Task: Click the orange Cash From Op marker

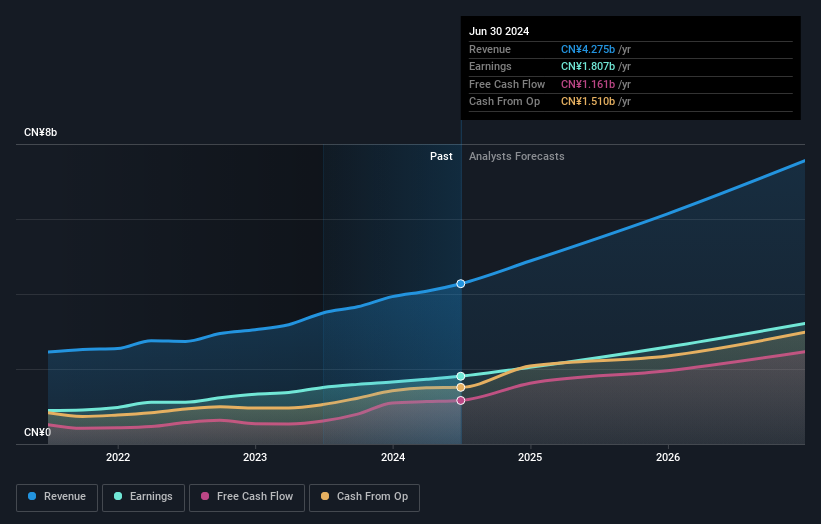Action: (461, 387)
